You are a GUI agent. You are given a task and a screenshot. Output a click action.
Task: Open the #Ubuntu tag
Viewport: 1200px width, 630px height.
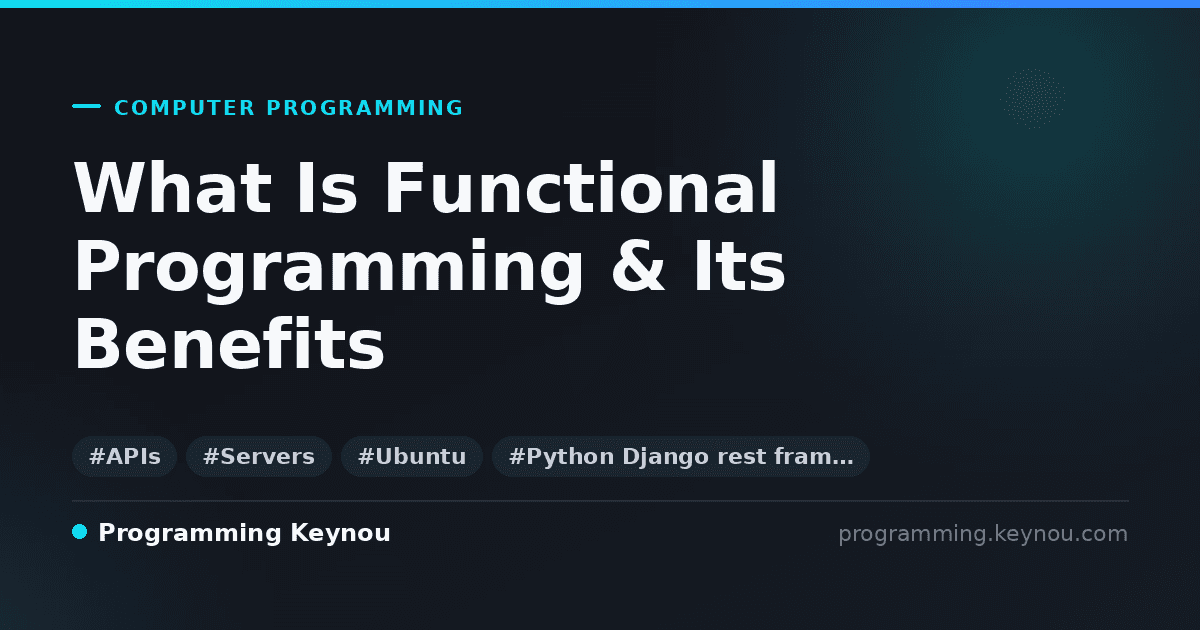click(412, 457)
